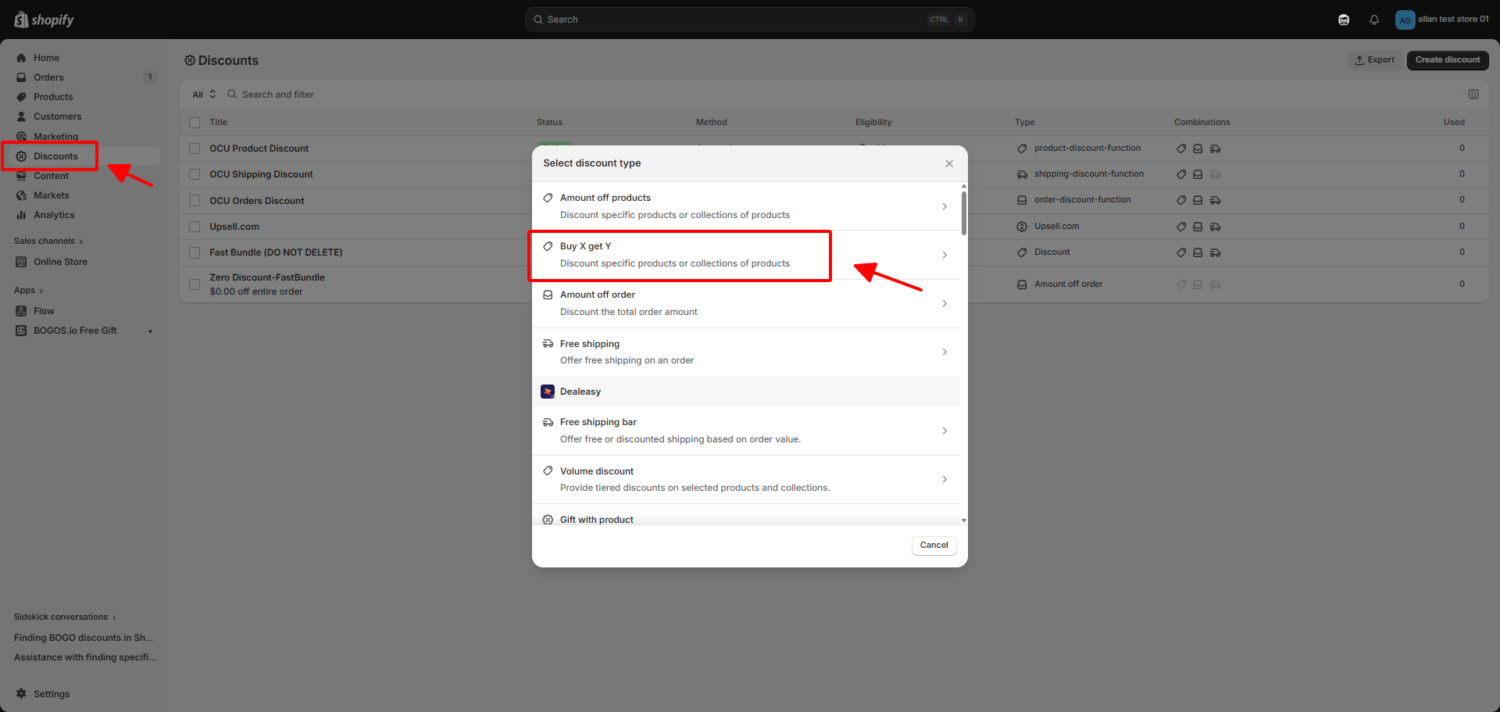The width and height of the screenshot is (1500, 712).
Task: Select Volume discount option
Action: click(746, 479)
